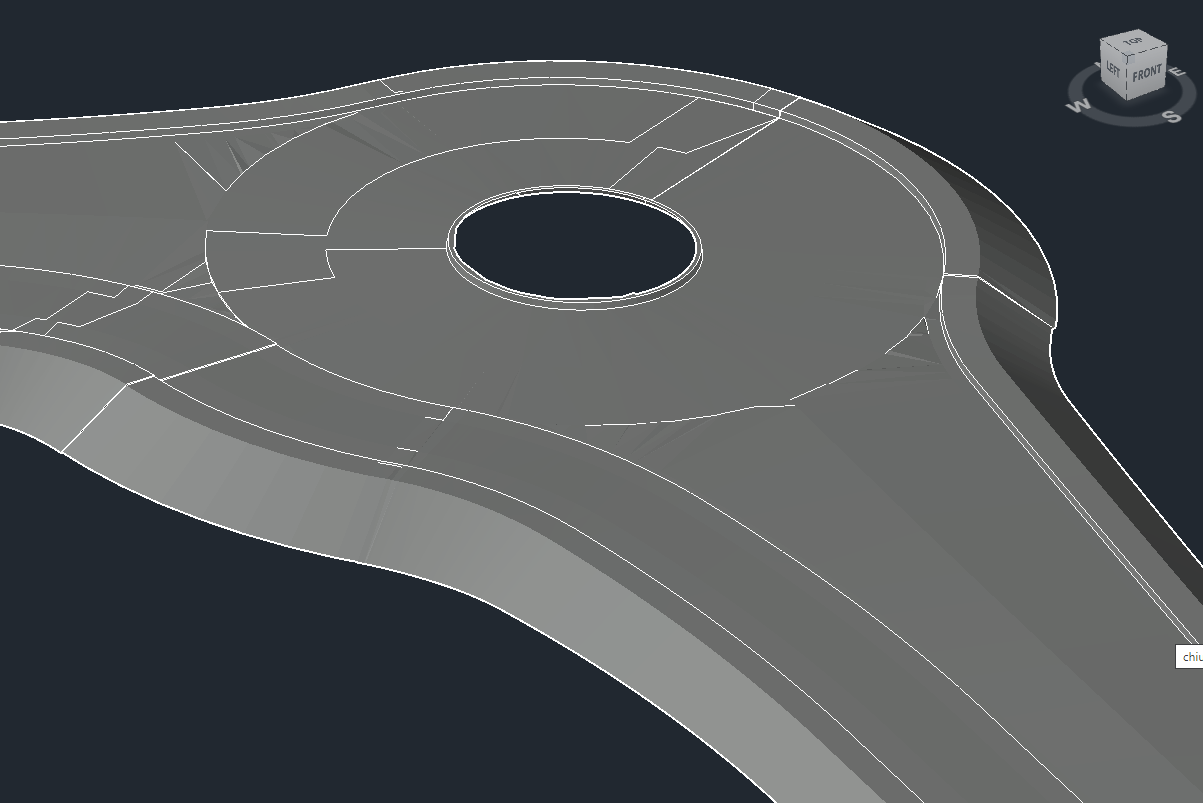The image size is (1203, 803).
Task: Click the S compass direction label
Action: click(x=1172, y=117)
